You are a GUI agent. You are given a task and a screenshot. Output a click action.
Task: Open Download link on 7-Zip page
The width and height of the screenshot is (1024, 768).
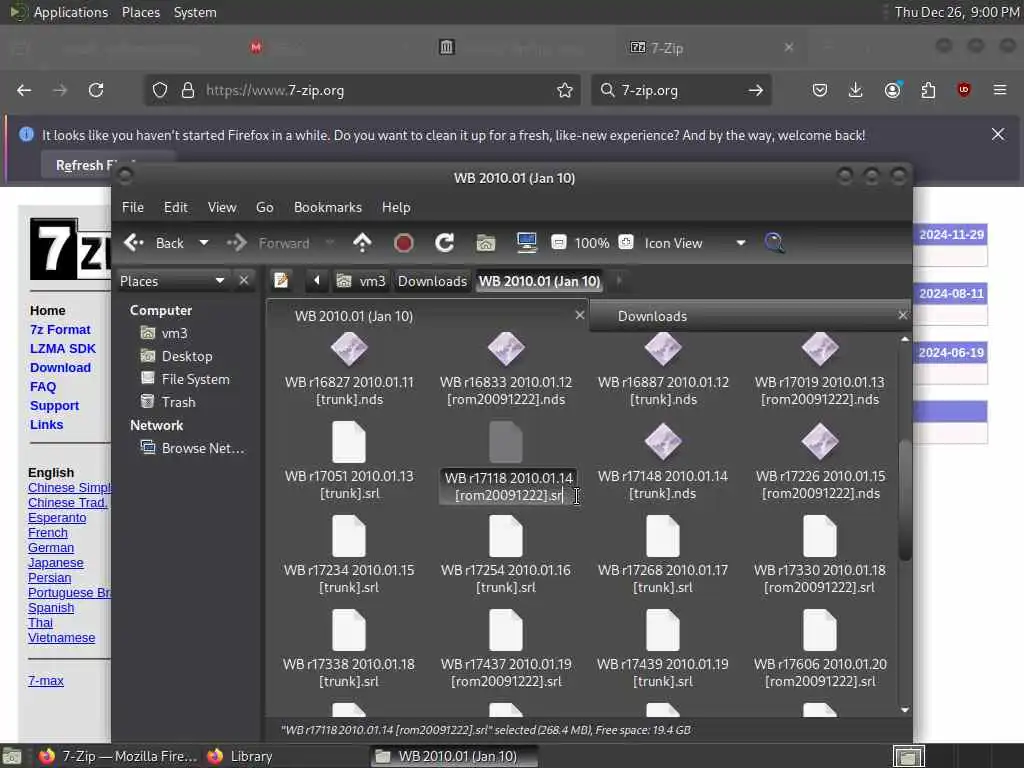(x=60, y=368)
